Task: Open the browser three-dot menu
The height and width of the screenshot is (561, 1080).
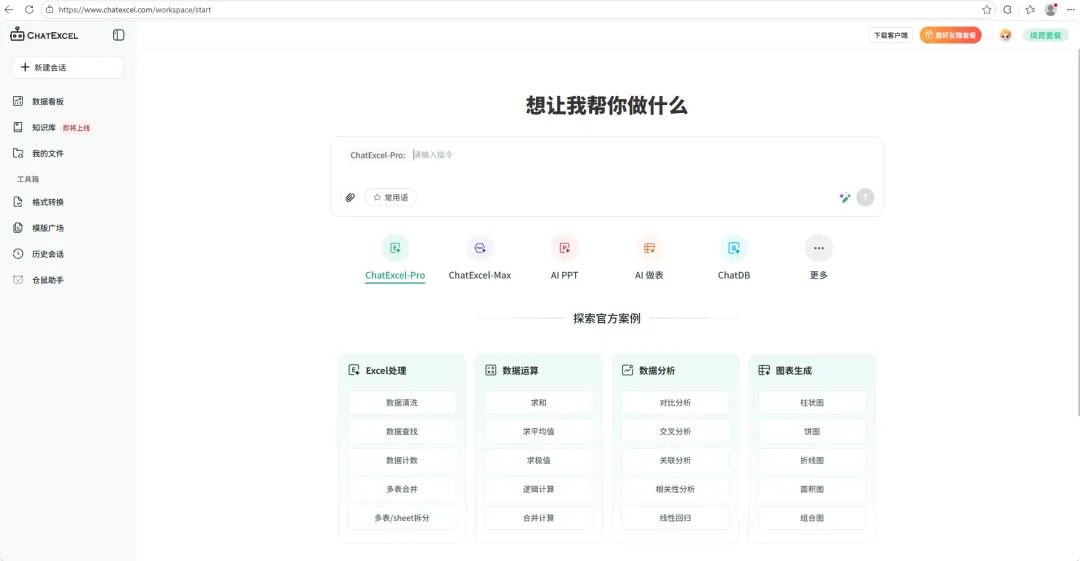Action: pos(1070,10)
